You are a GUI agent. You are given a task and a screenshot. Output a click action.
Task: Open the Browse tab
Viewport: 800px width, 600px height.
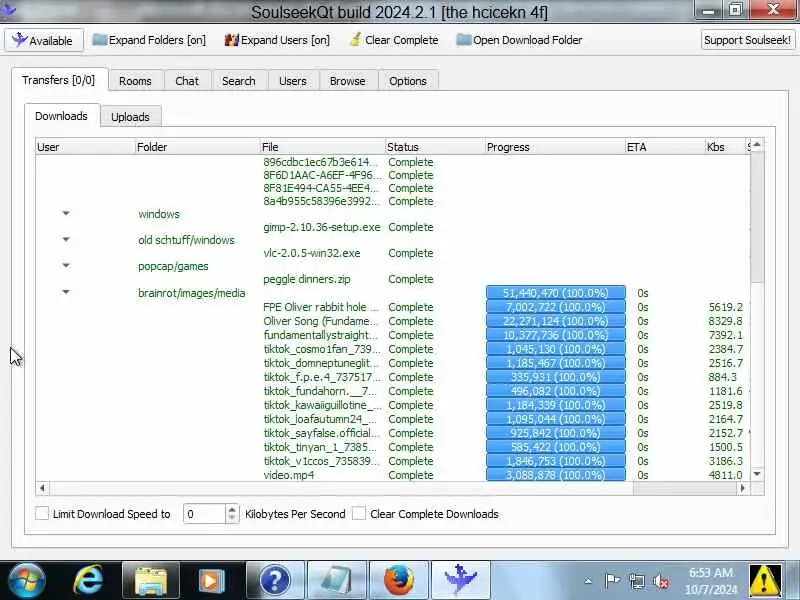(347, 81)
